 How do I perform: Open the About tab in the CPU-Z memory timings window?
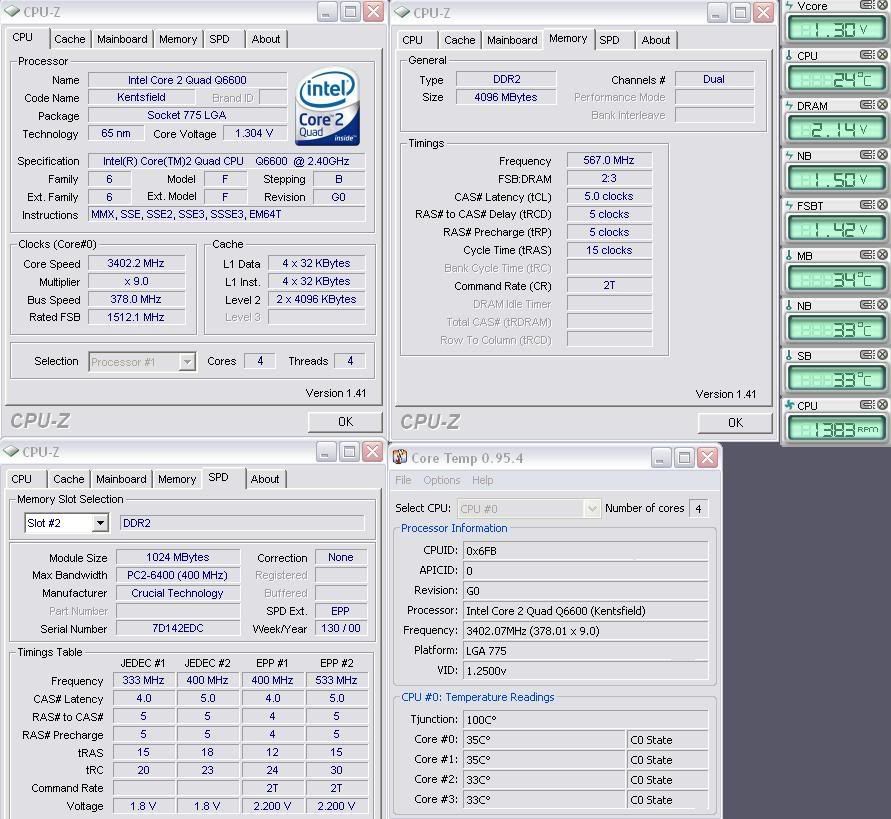656,40
